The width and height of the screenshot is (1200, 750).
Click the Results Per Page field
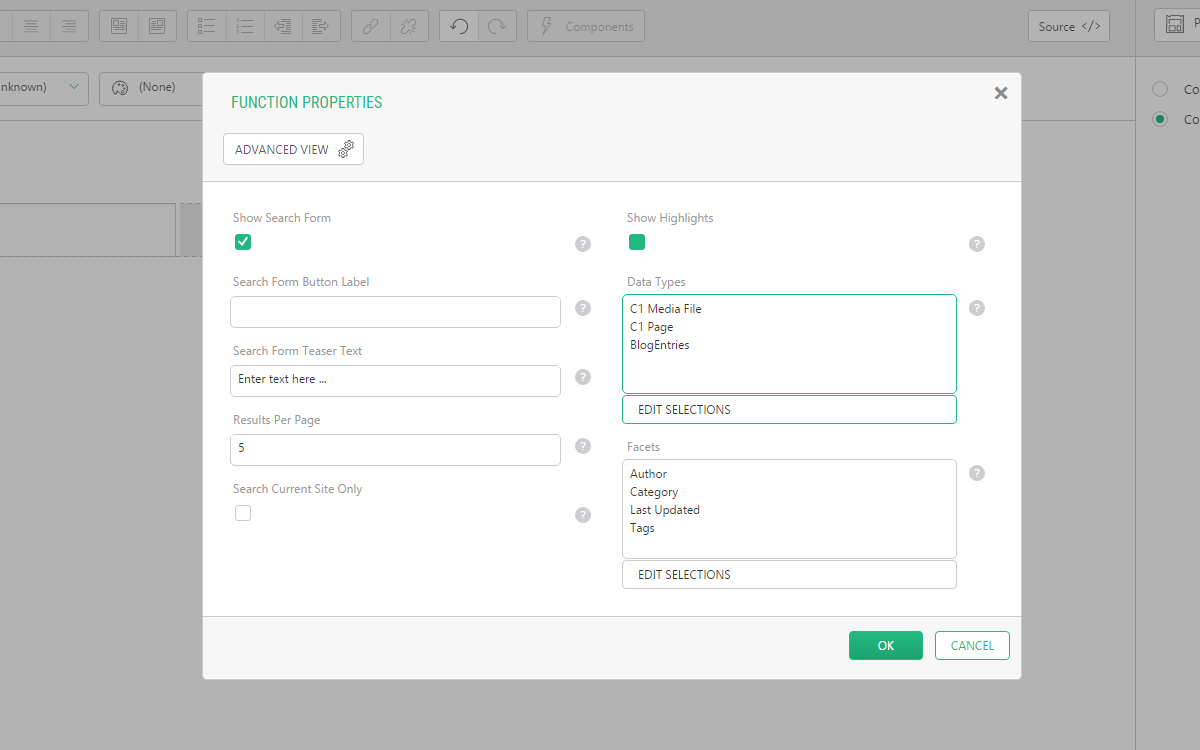click(x=395, y=450)
